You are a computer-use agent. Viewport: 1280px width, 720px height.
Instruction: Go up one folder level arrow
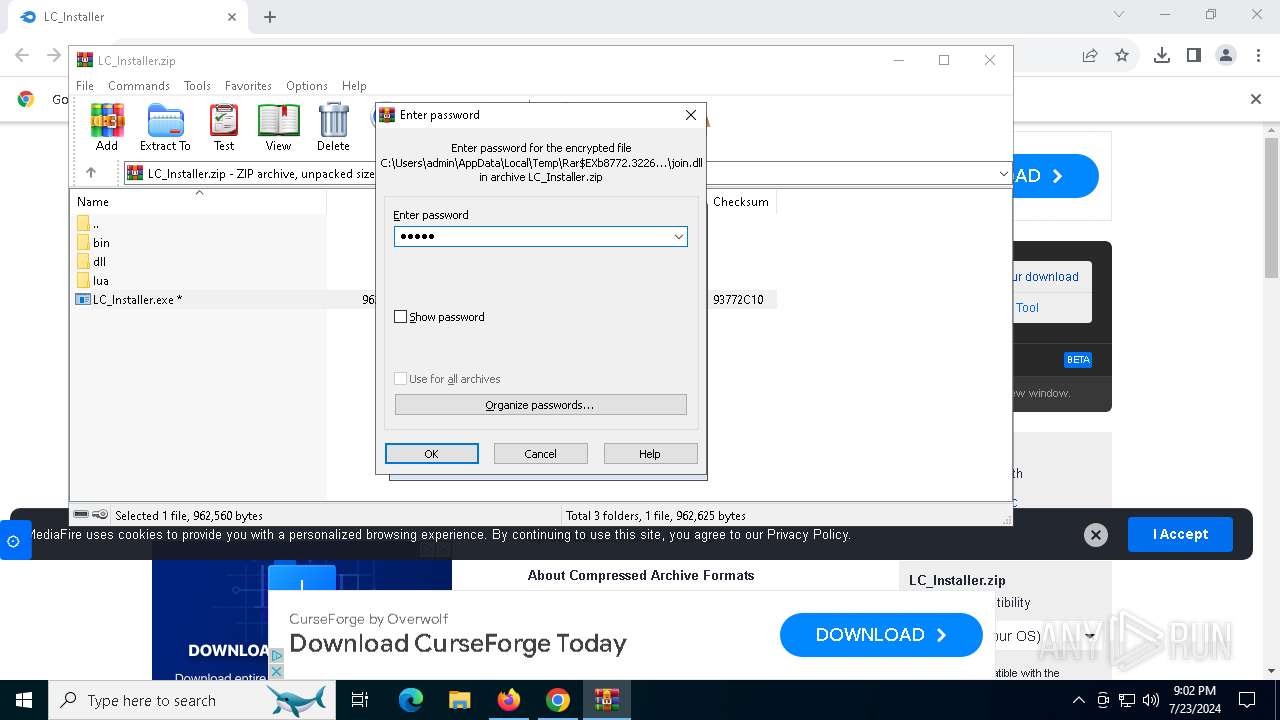91,173
